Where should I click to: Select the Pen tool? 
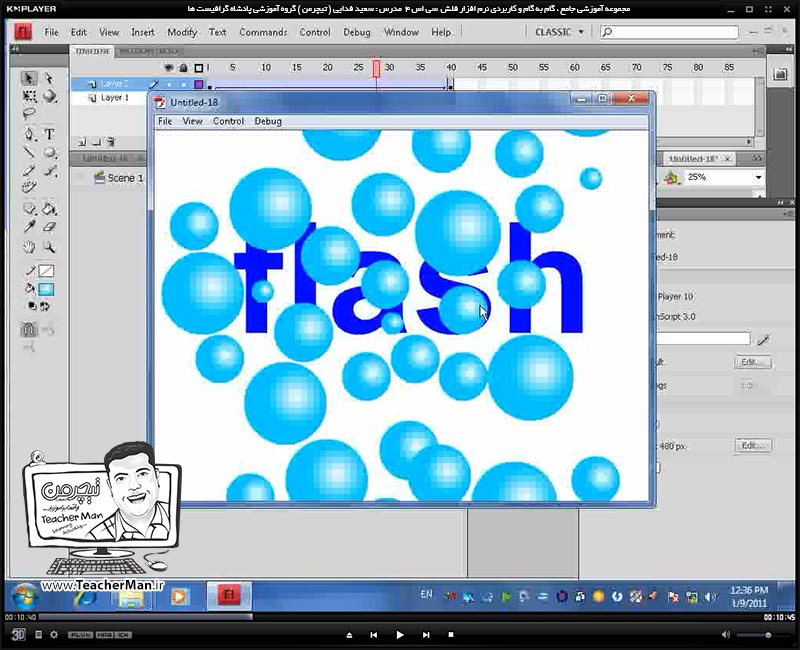(29, 134)
